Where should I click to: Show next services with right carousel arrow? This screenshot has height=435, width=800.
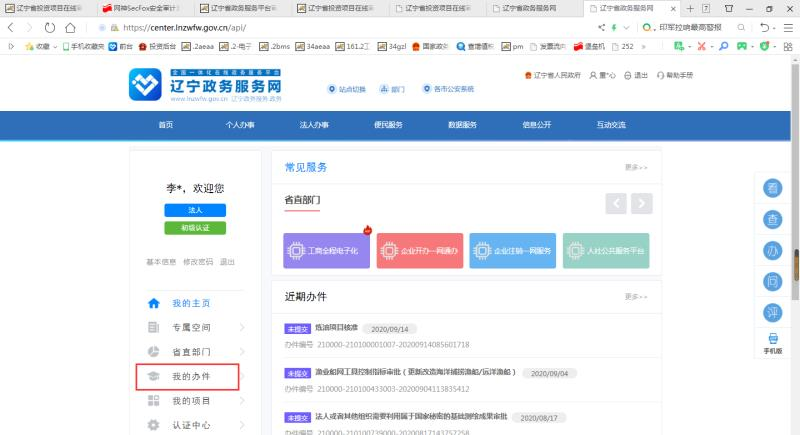point(641,203)
